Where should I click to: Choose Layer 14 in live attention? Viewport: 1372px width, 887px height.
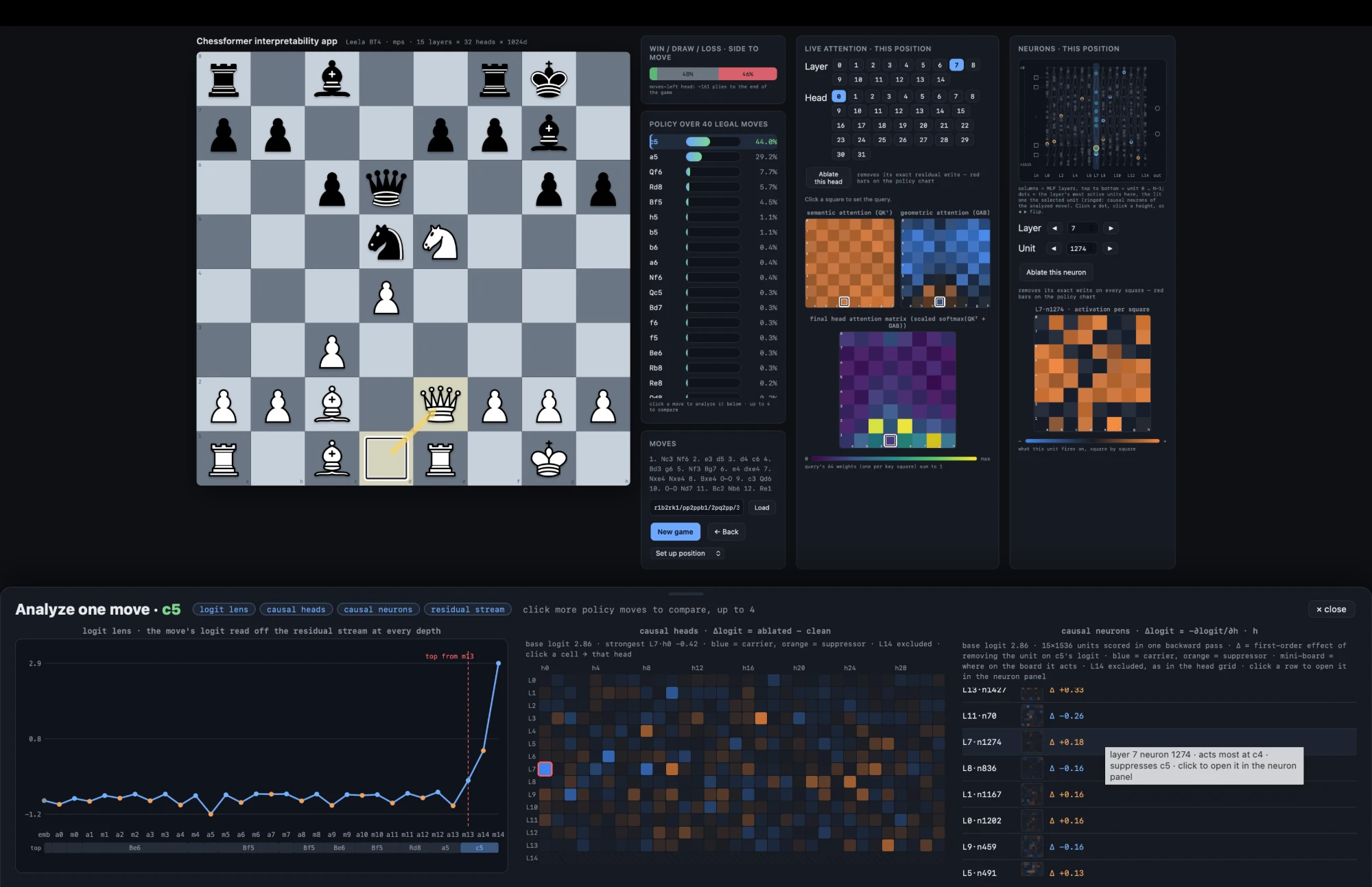pyautogui.click(x=941, y=80)
